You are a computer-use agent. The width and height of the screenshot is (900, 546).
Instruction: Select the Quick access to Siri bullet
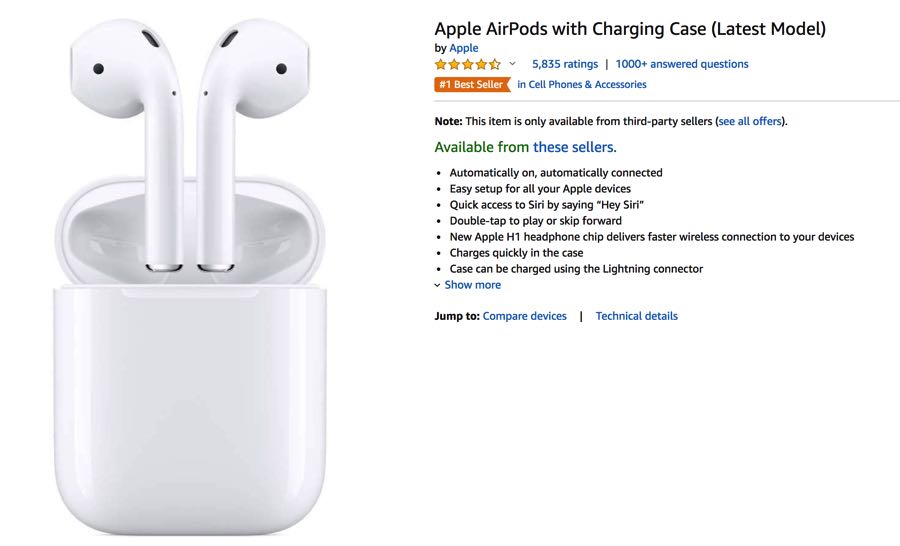546,205
